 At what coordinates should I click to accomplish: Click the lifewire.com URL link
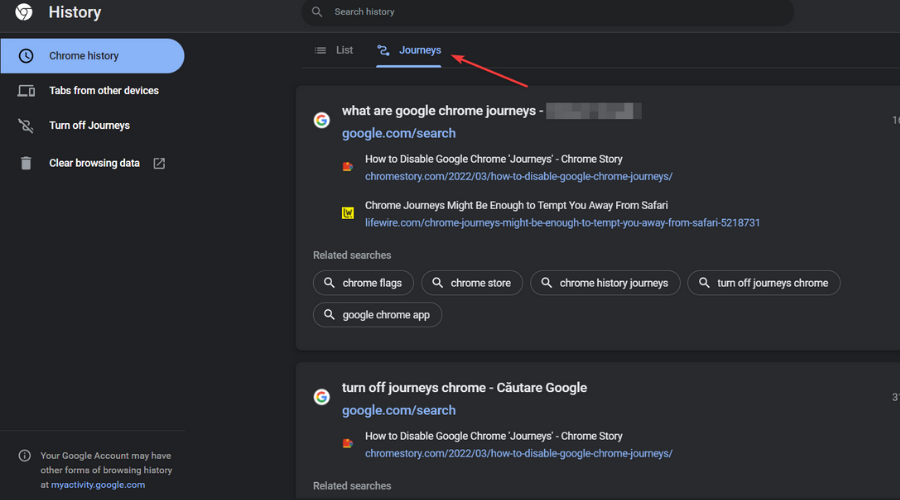tap(562, 223)
